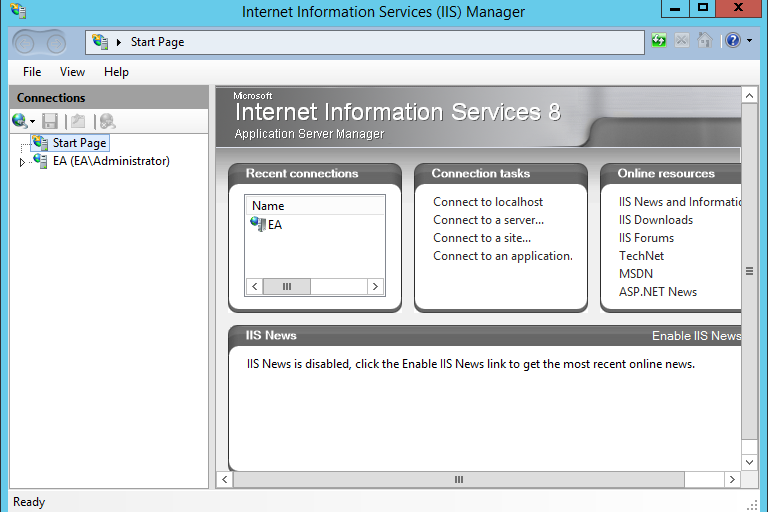Click the address bar Start Page field
Viewport: 768px width, 512px height.
[365, 42]
